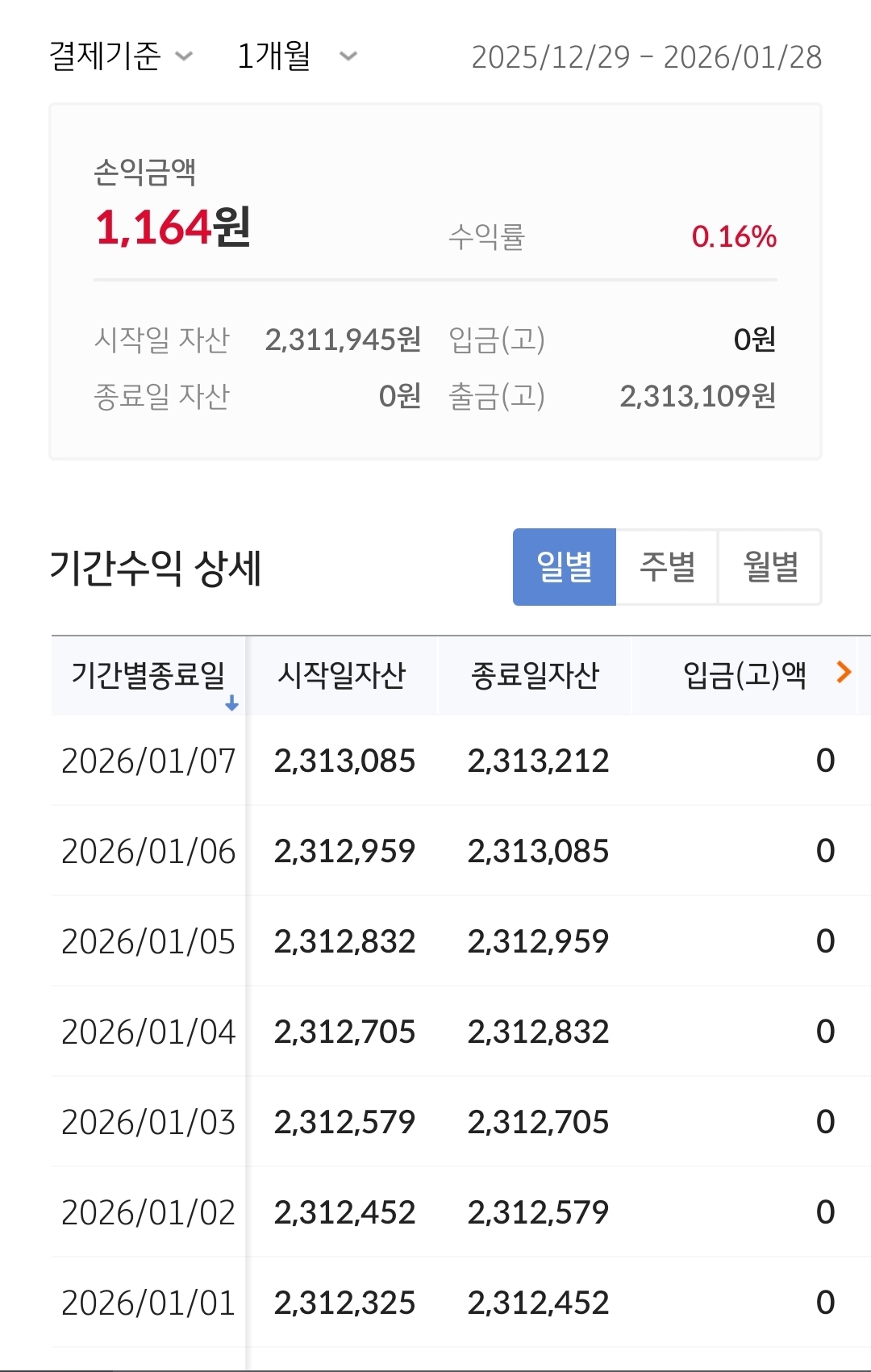
Task: Select the 2026/01/07 row date
Action: coord(148,761)
